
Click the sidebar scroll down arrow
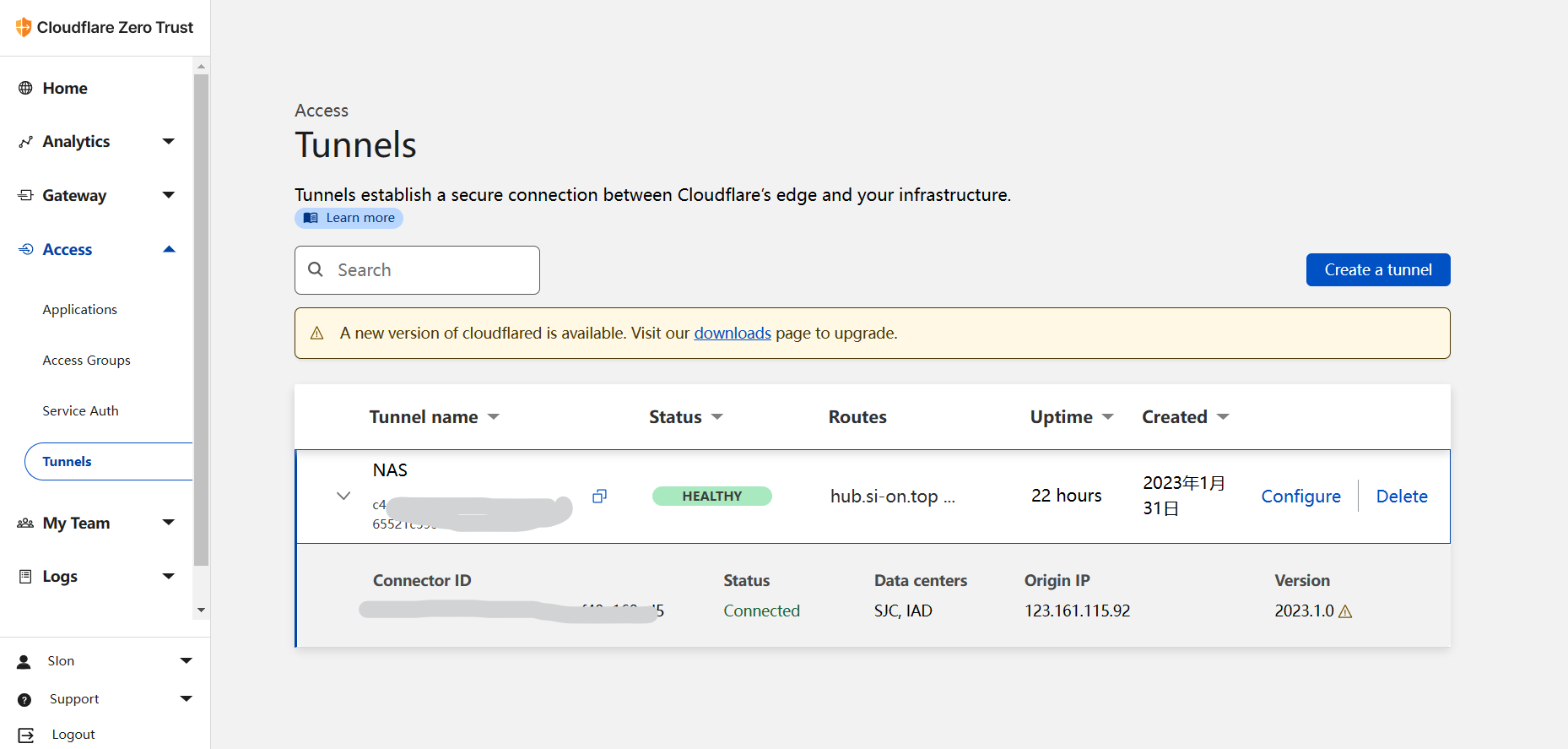(x=201, y=610)
